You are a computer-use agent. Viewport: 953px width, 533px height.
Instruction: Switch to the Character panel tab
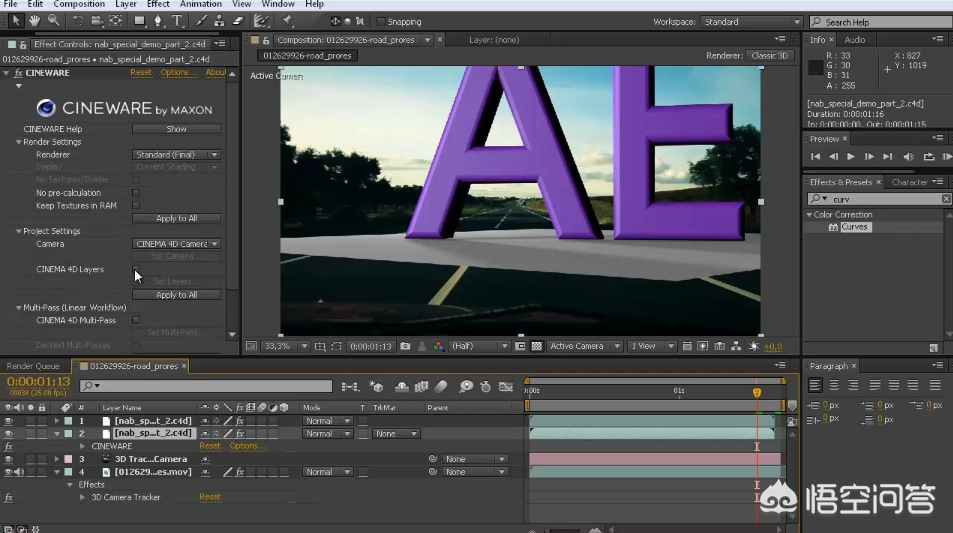pyautogui.click(x=909, y=182)
